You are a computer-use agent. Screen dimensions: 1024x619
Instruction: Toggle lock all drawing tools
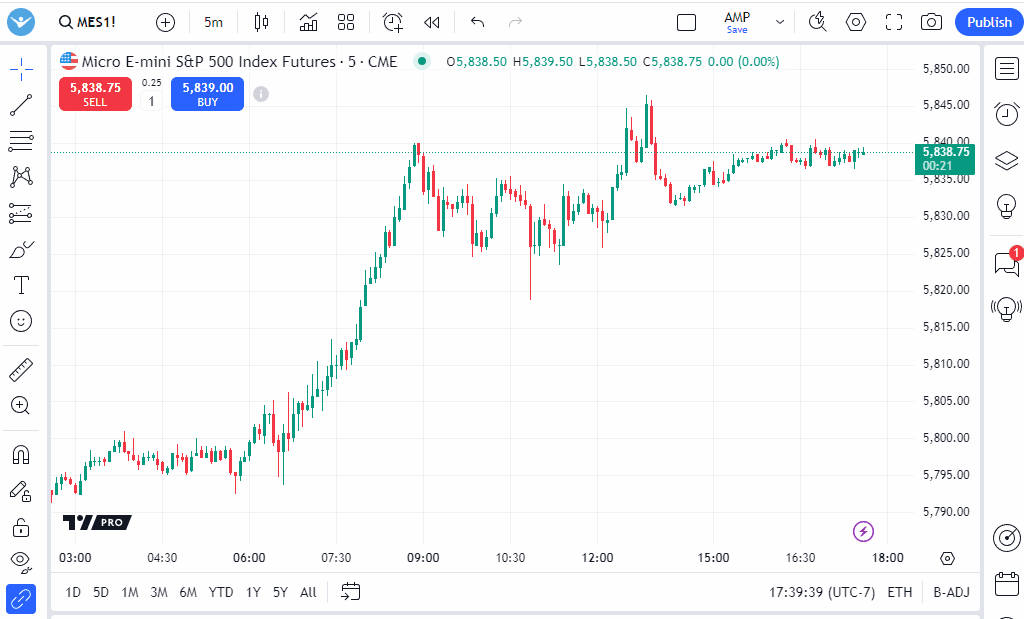tap(21, 527)
